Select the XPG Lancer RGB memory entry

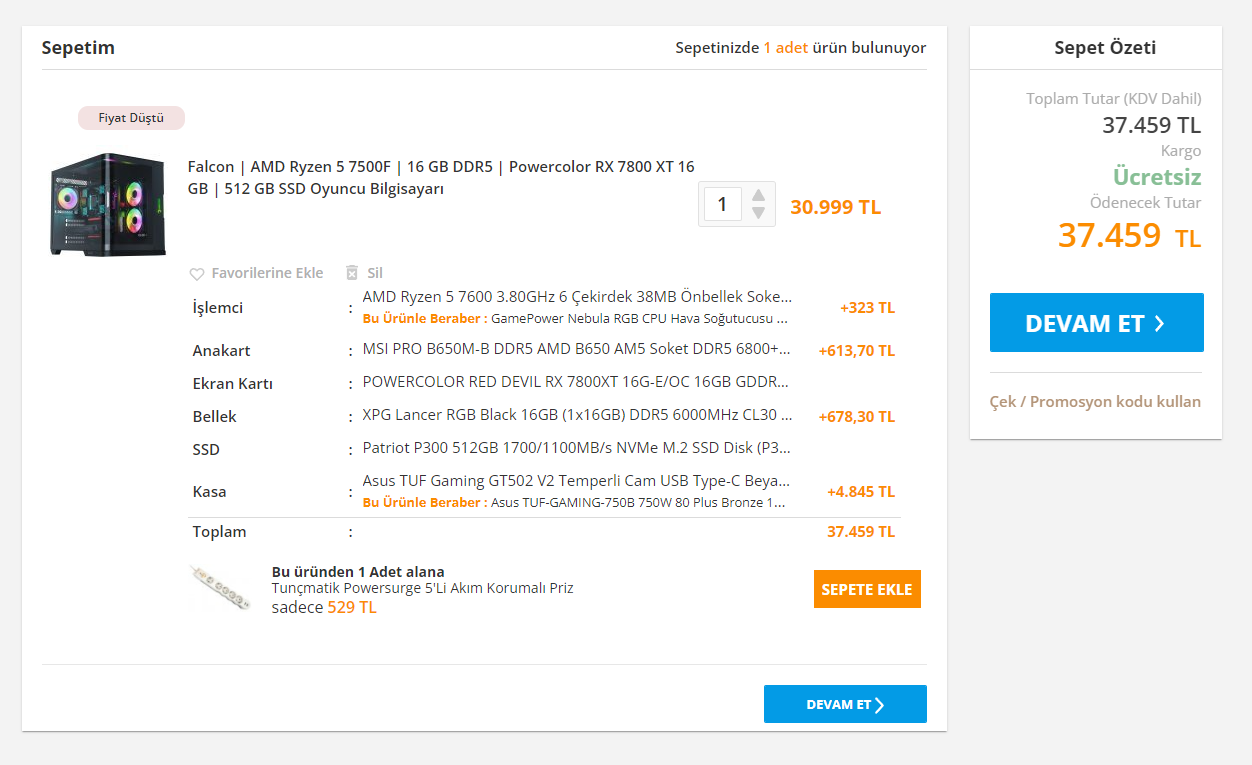click(577, 416)
